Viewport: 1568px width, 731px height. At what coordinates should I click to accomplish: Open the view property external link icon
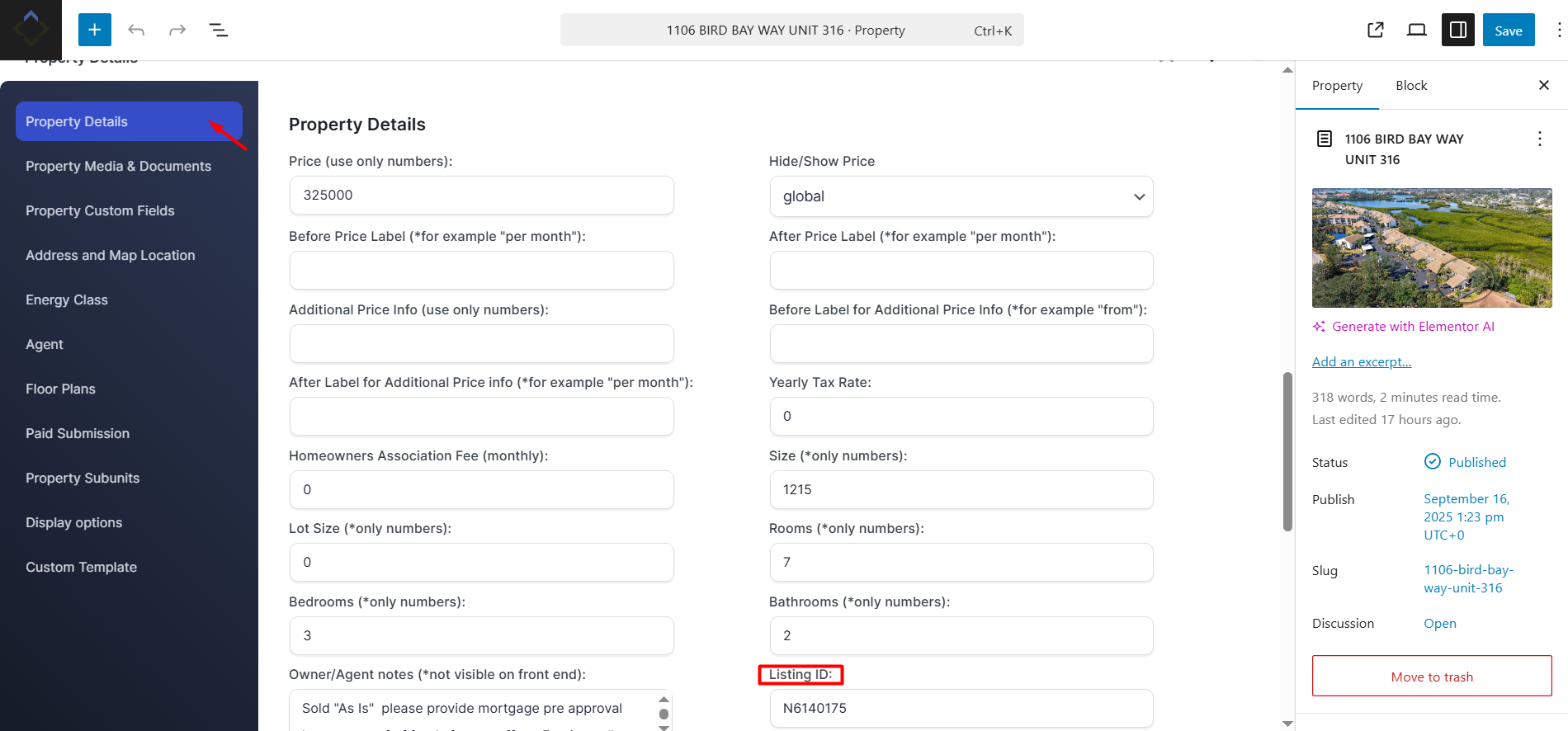[1375, 31]
